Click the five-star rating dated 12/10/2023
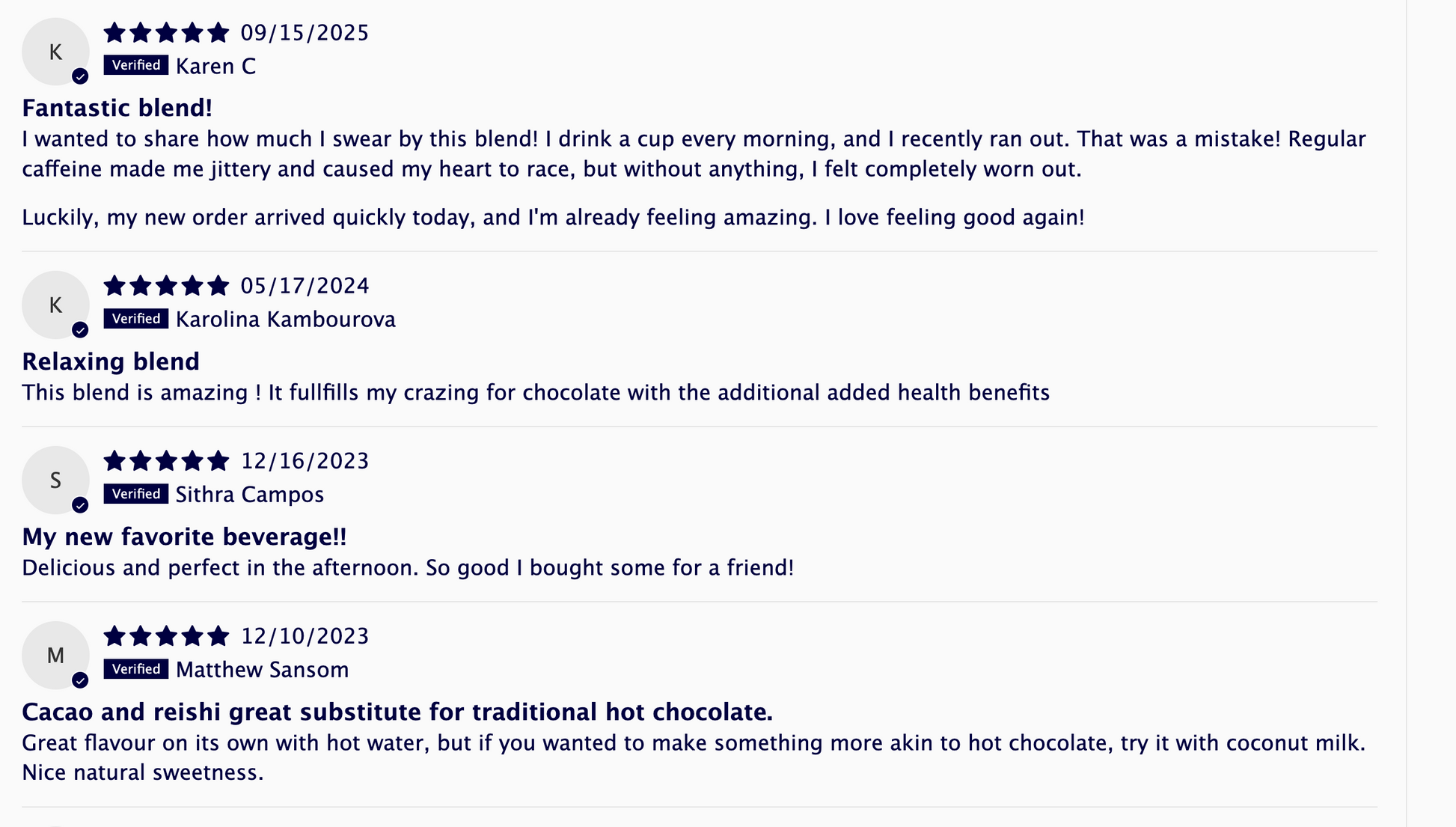The width and height of the screenshot is (1456, 827). tap(166, 636)
